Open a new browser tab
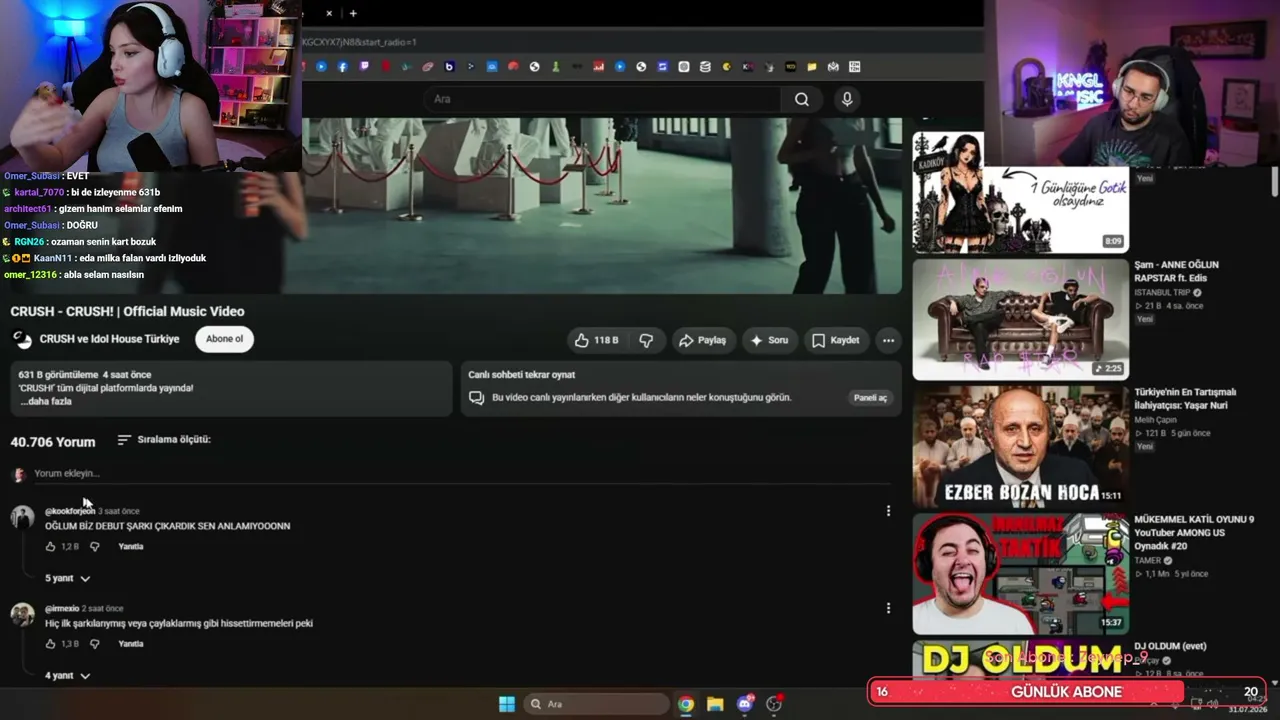Screen dimensions: 1280x720 [x=353, y=13]
